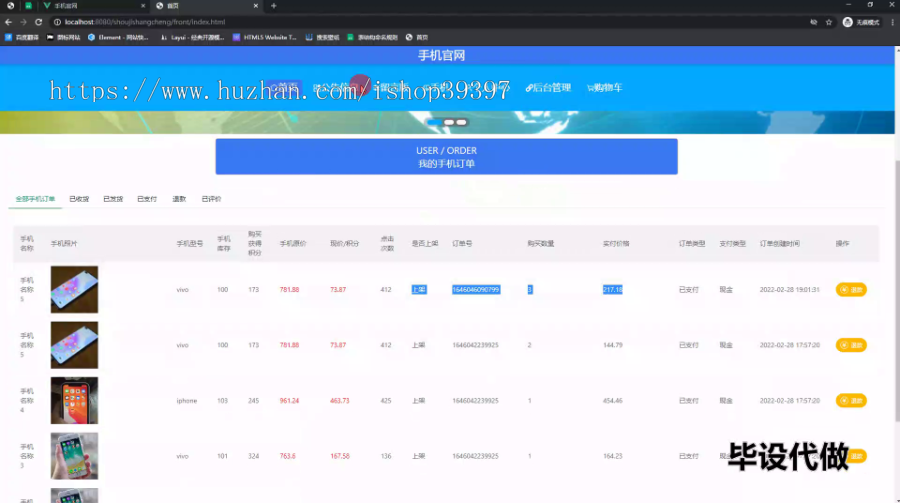Open the HTML5 Website bookmark

(x=265, y=37)
